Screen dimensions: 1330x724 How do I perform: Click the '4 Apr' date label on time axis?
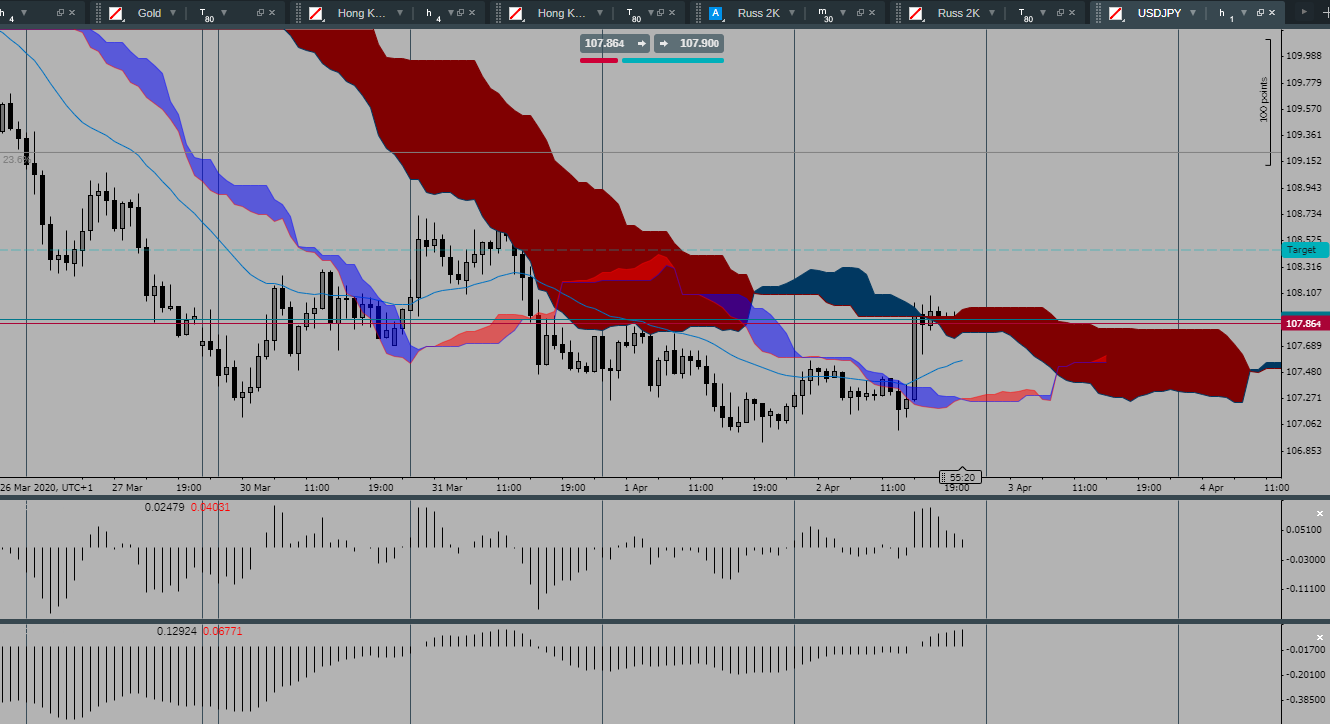coord(1211,488)
